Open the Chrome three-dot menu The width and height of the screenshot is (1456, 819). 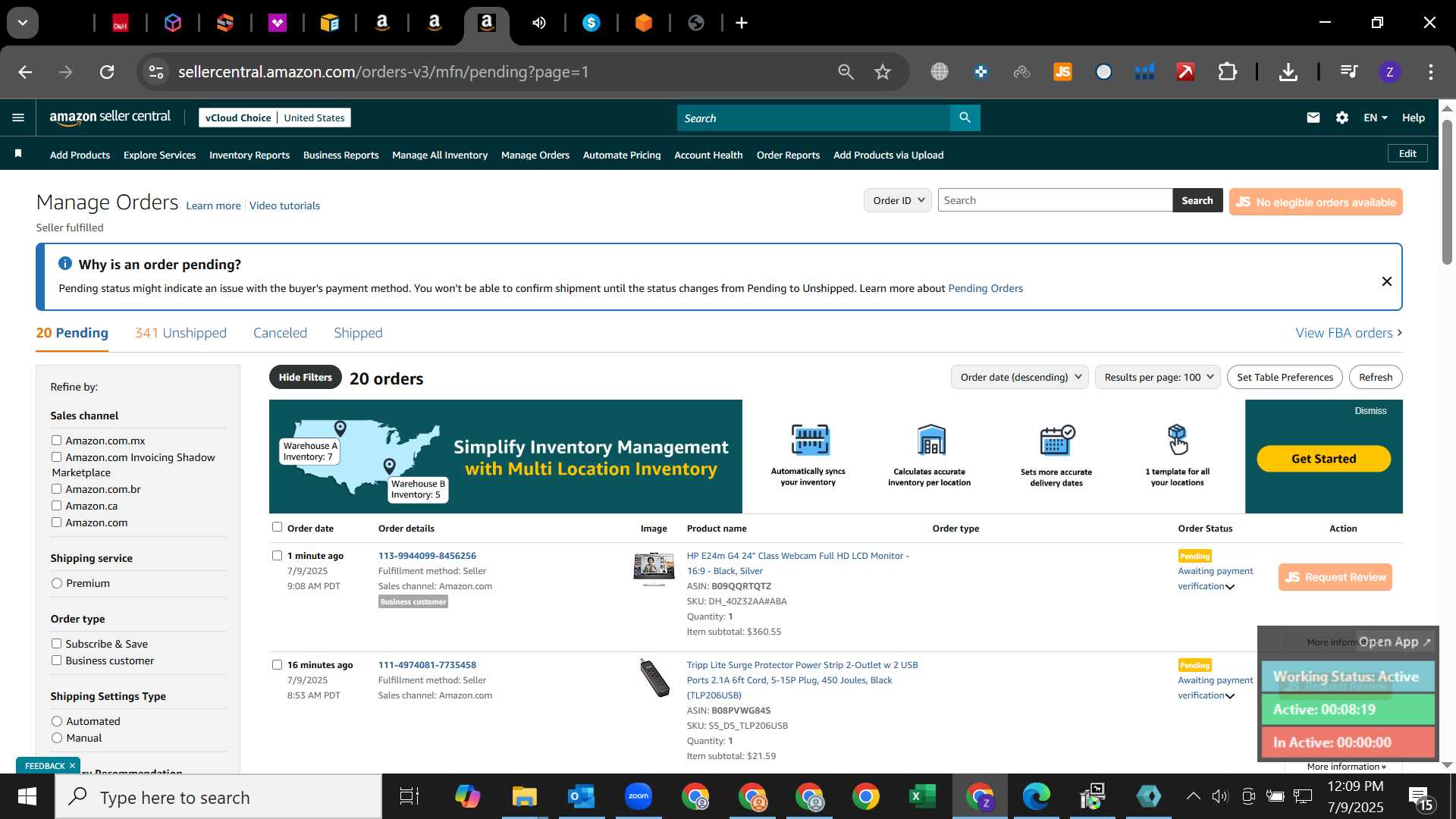tap(1430, 72)
